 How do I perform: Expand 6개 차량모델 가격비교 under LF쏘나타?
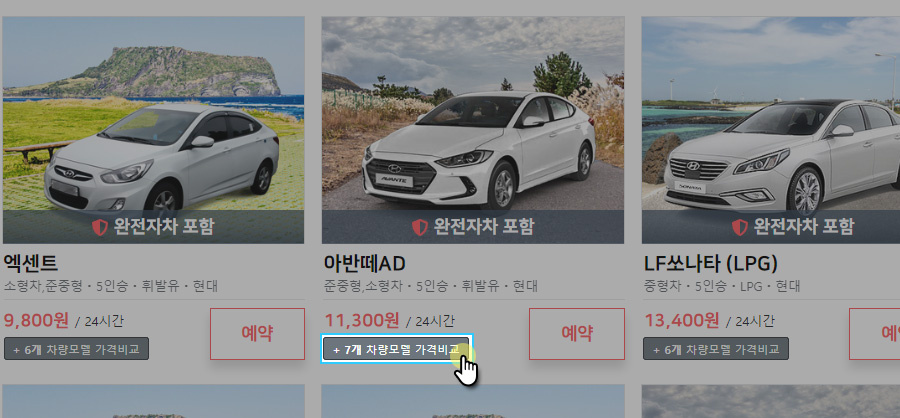pyautogui.click(x=716, y=349)
